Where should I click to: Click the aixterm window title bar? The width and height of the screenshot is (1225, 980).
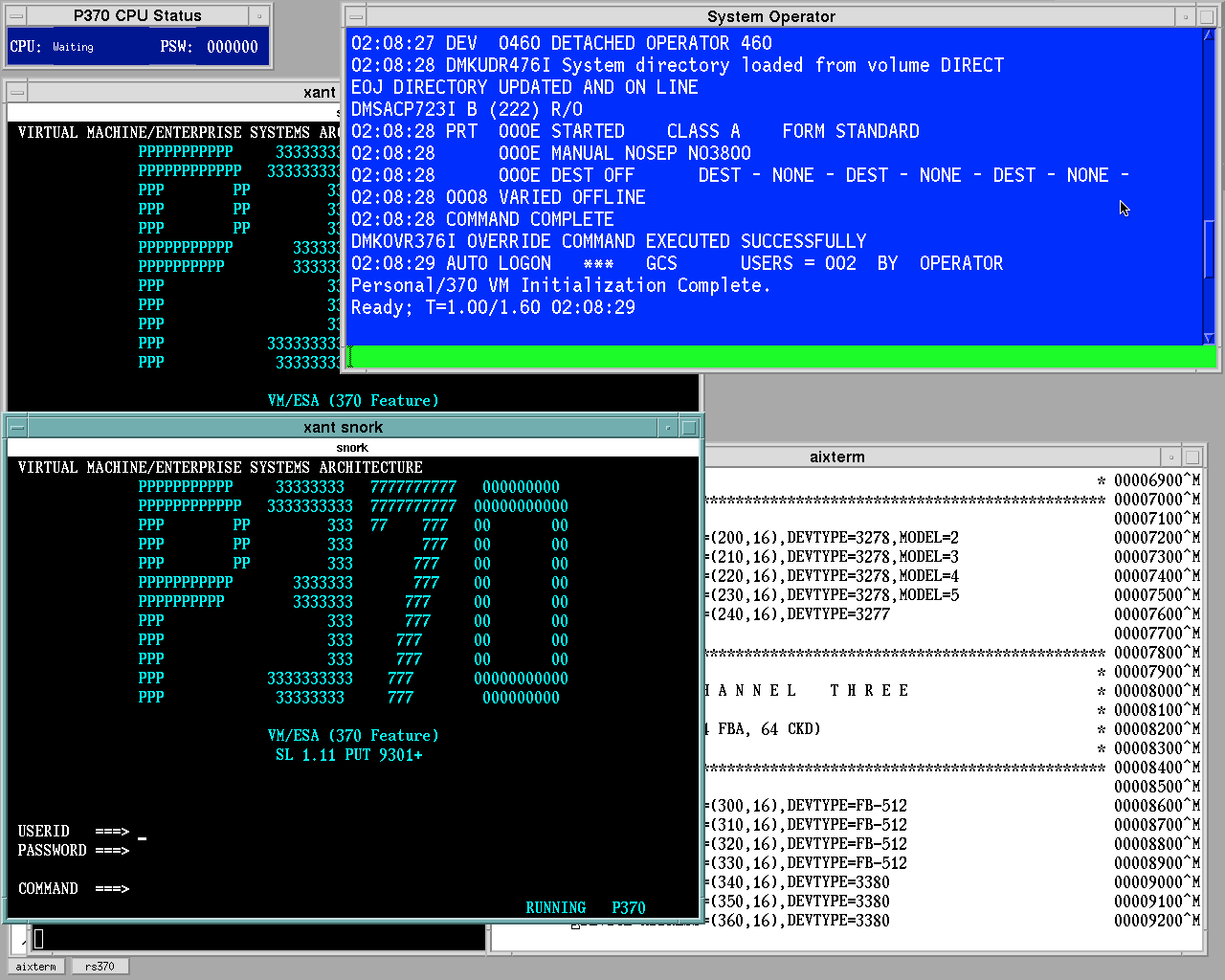tap(837, 457)
